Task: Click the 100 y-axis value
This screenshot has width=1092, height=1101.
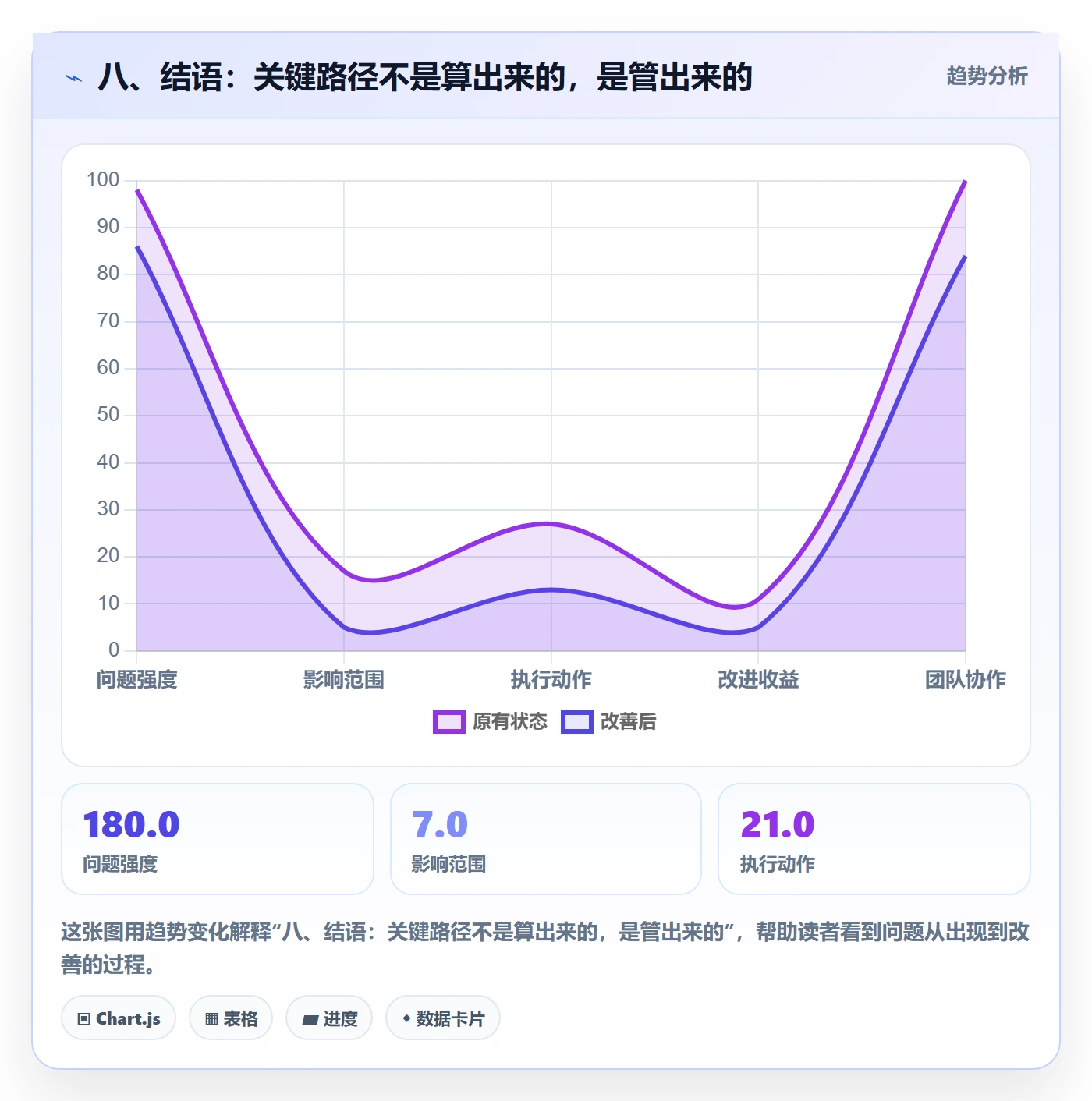Action: (103, 180)
